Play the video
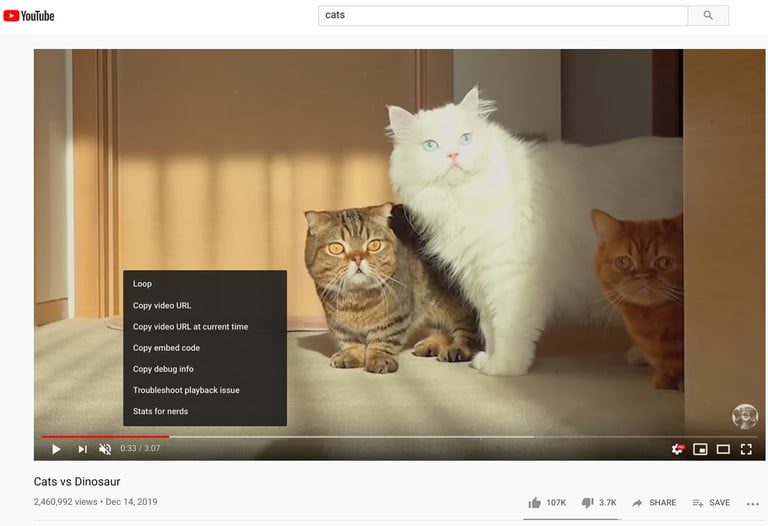This screenshot has width=768, height=526. tap(56, 449)
